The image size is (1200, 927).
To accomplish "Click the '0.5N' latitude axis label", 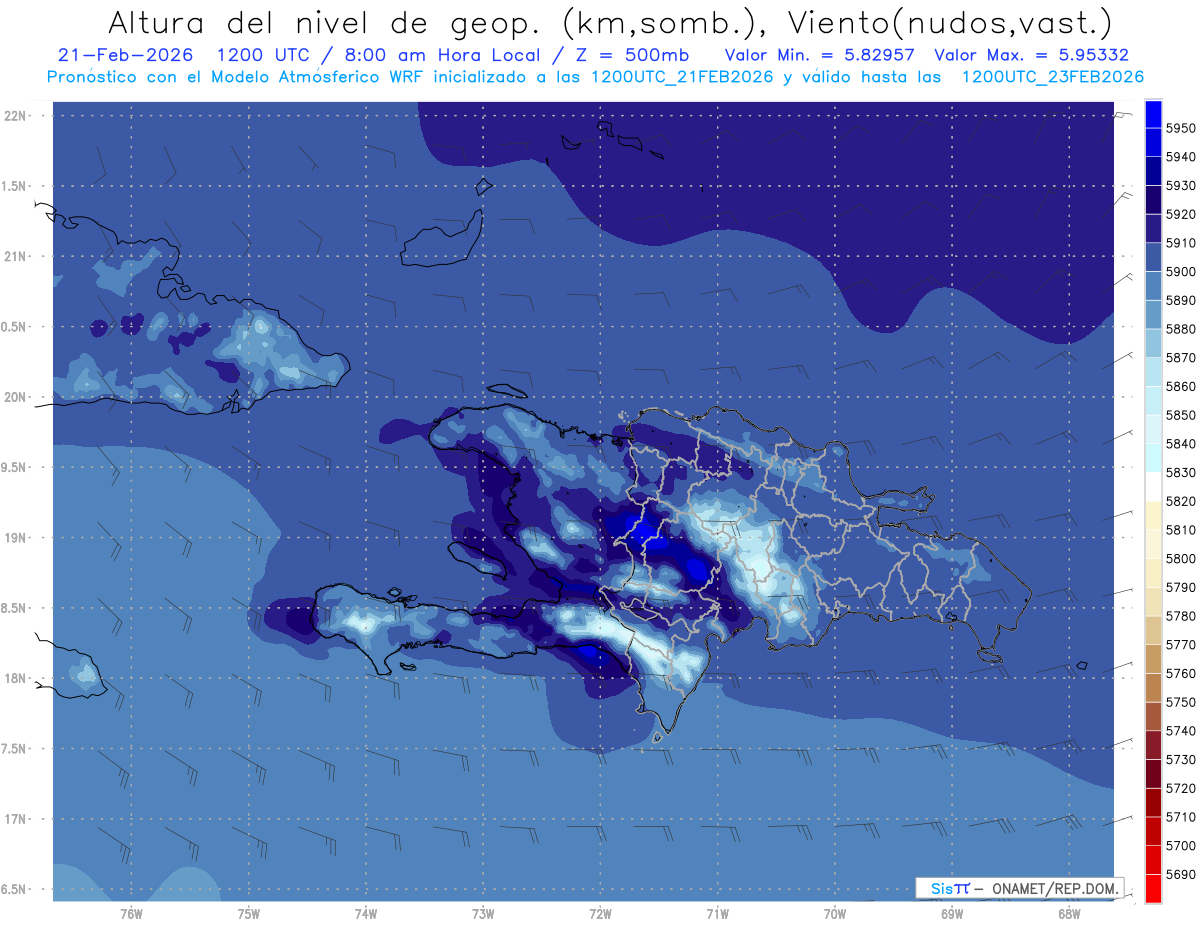I will [x=15, y=327].
